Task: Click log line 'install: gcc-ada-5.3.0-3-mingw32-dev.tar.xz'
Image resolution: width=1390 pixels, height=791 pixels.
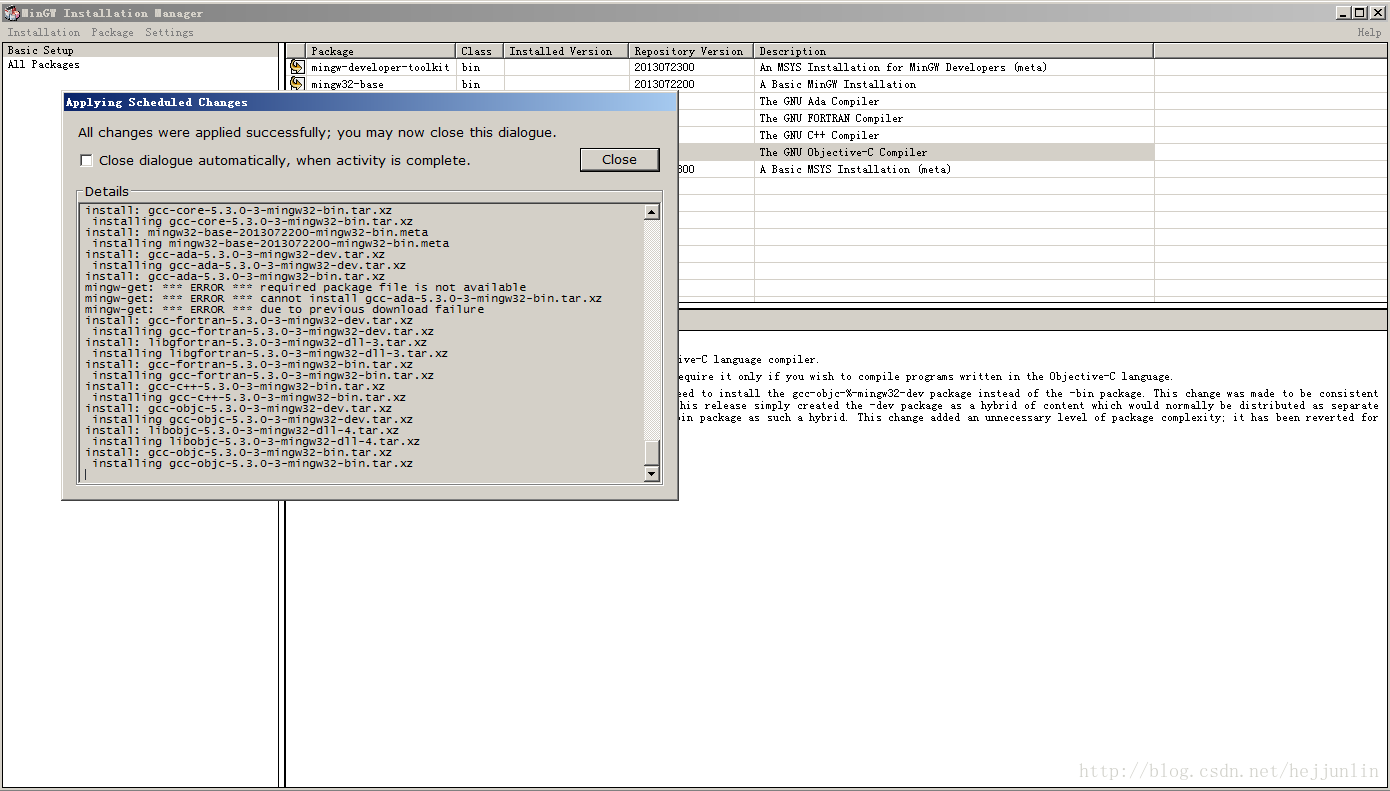Action: pyautogui.click(x=235, y=254)
